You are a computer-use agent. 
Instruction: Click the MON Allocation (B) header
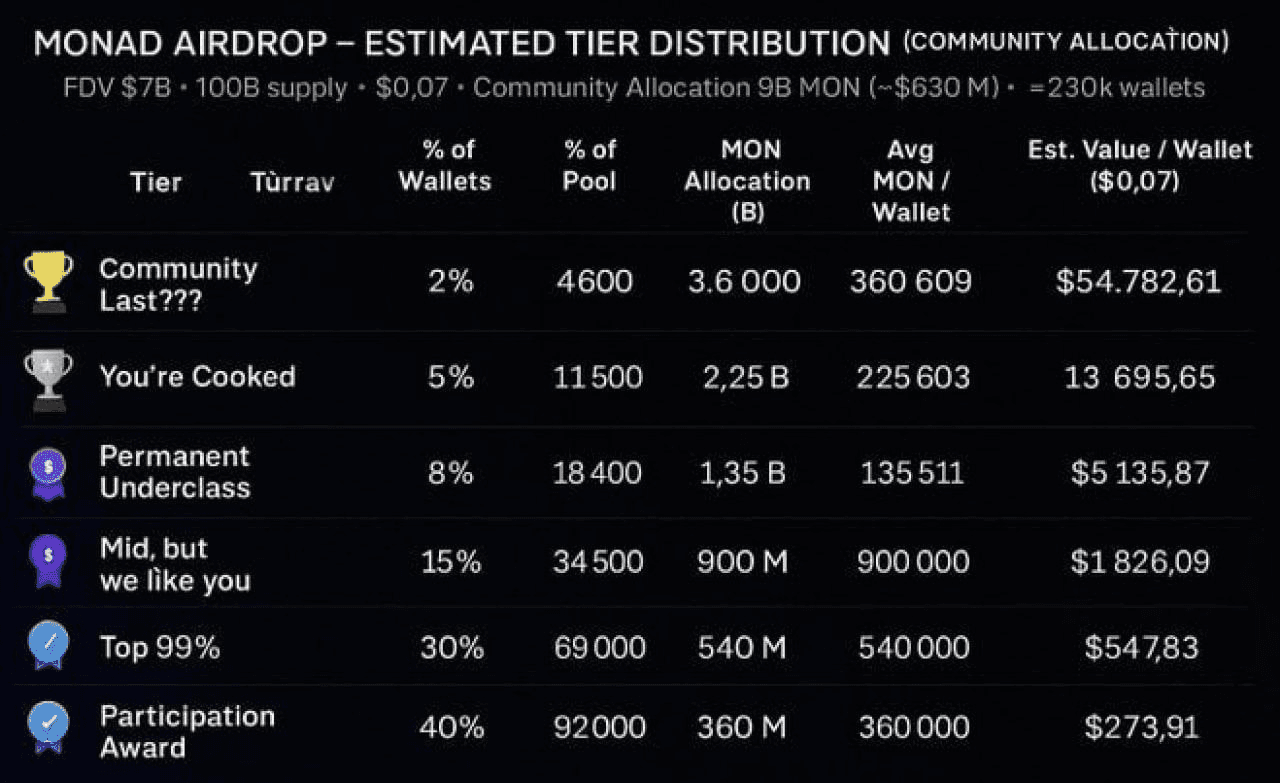(x=747, y=181)
